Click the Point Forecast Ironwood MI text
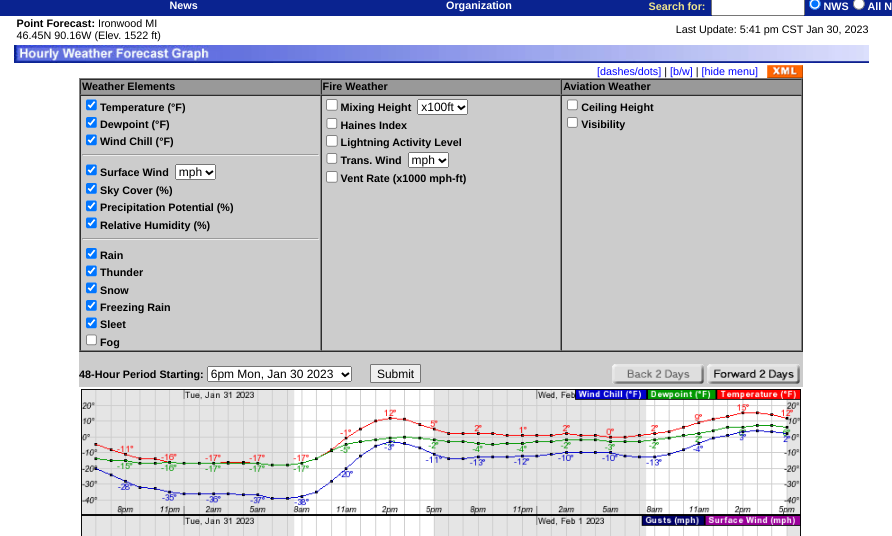This screenshot has width=892, height=536. click(86, 23)
